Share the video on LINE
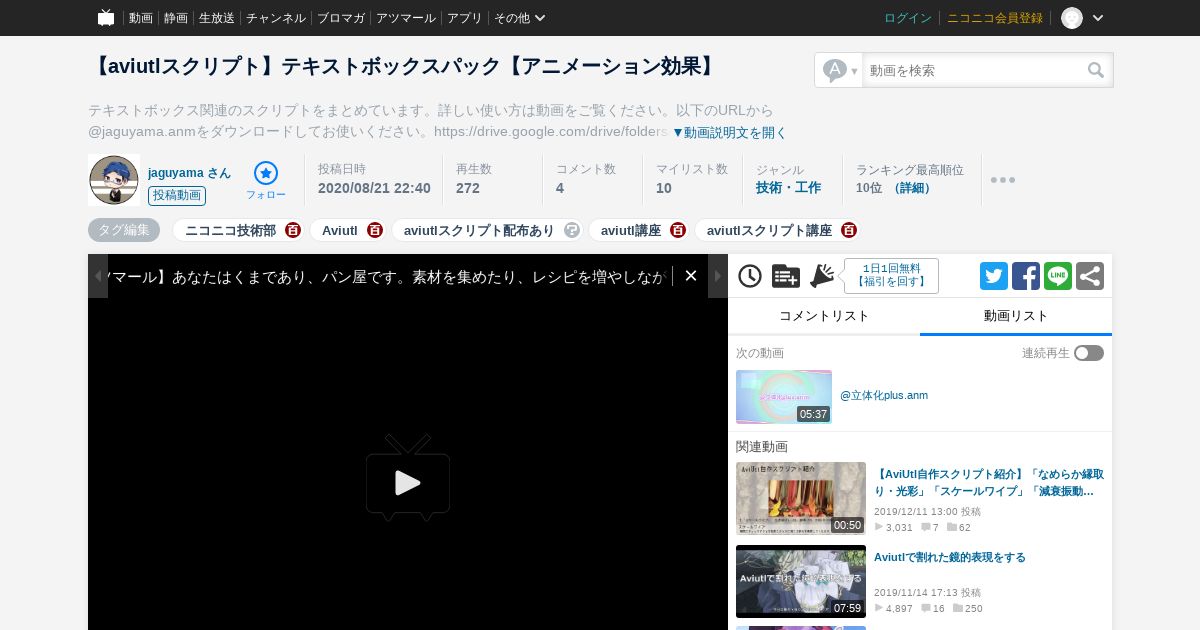 click(1058, 276)
